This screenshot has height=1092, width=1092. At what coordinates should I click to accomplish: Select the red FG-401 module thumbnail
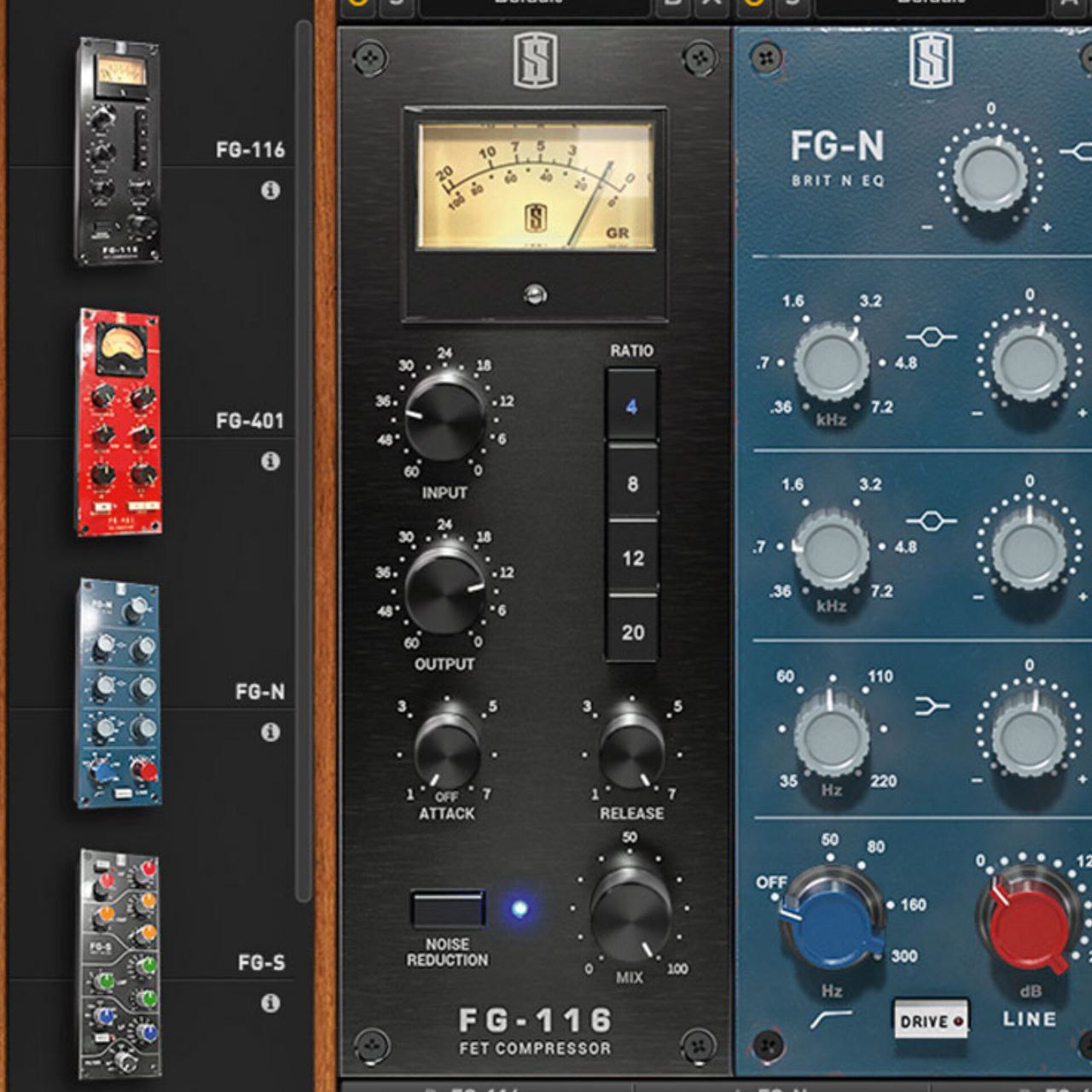click(119, 422)
